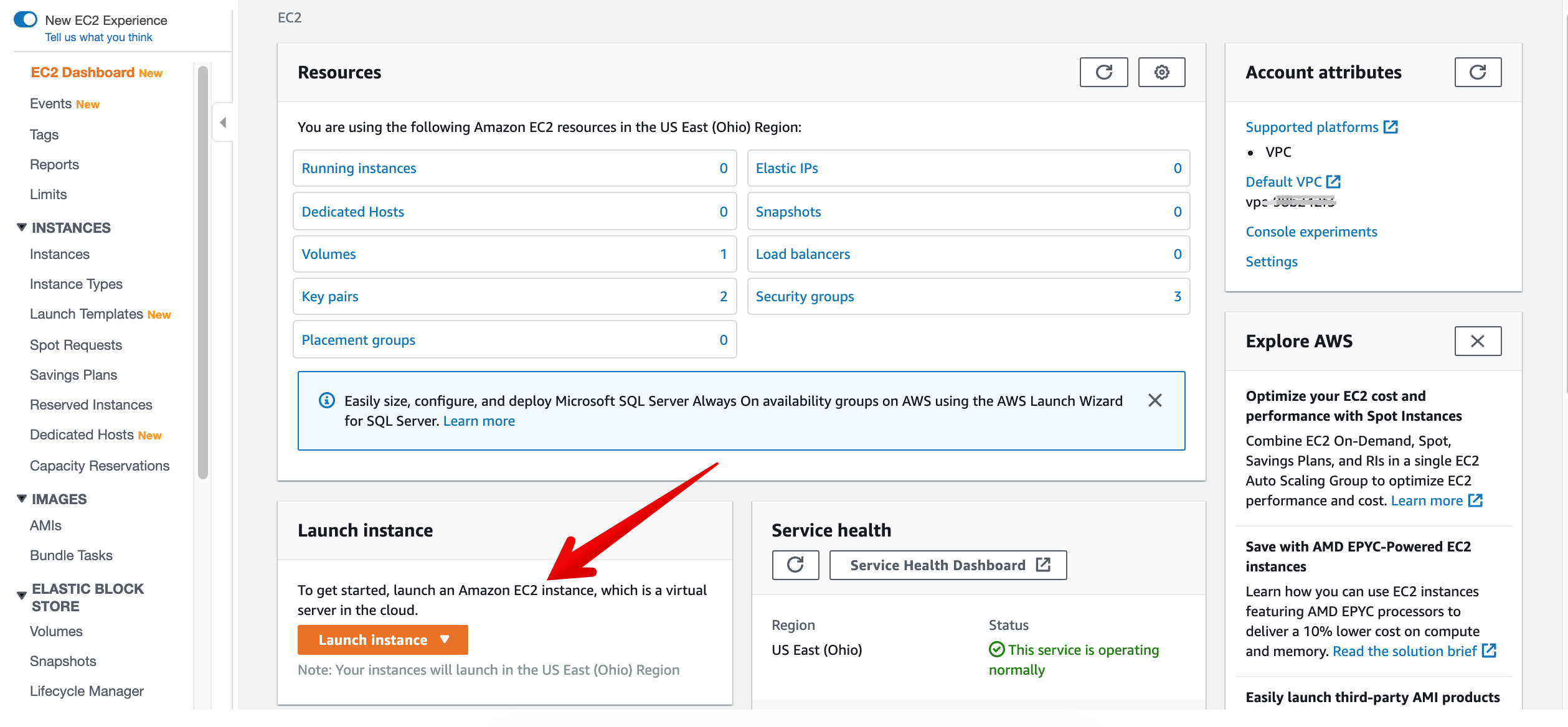This screenshot has width=1568, height=727.
Task: Dismiss the SQL Server Launch Wizard banner
Action: (1155, 400)
